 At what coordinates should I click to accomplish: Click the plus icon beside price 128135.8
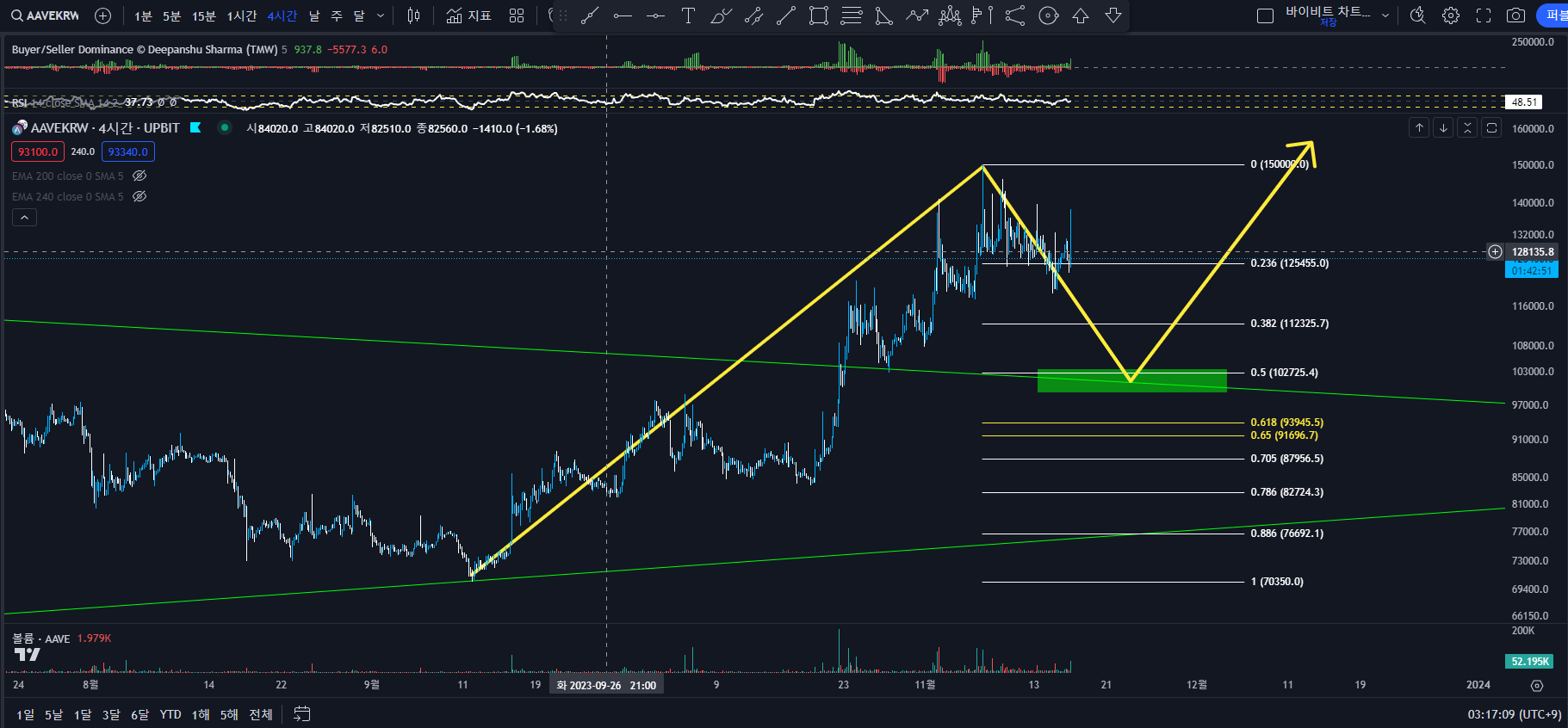[x=1496, y=252]
